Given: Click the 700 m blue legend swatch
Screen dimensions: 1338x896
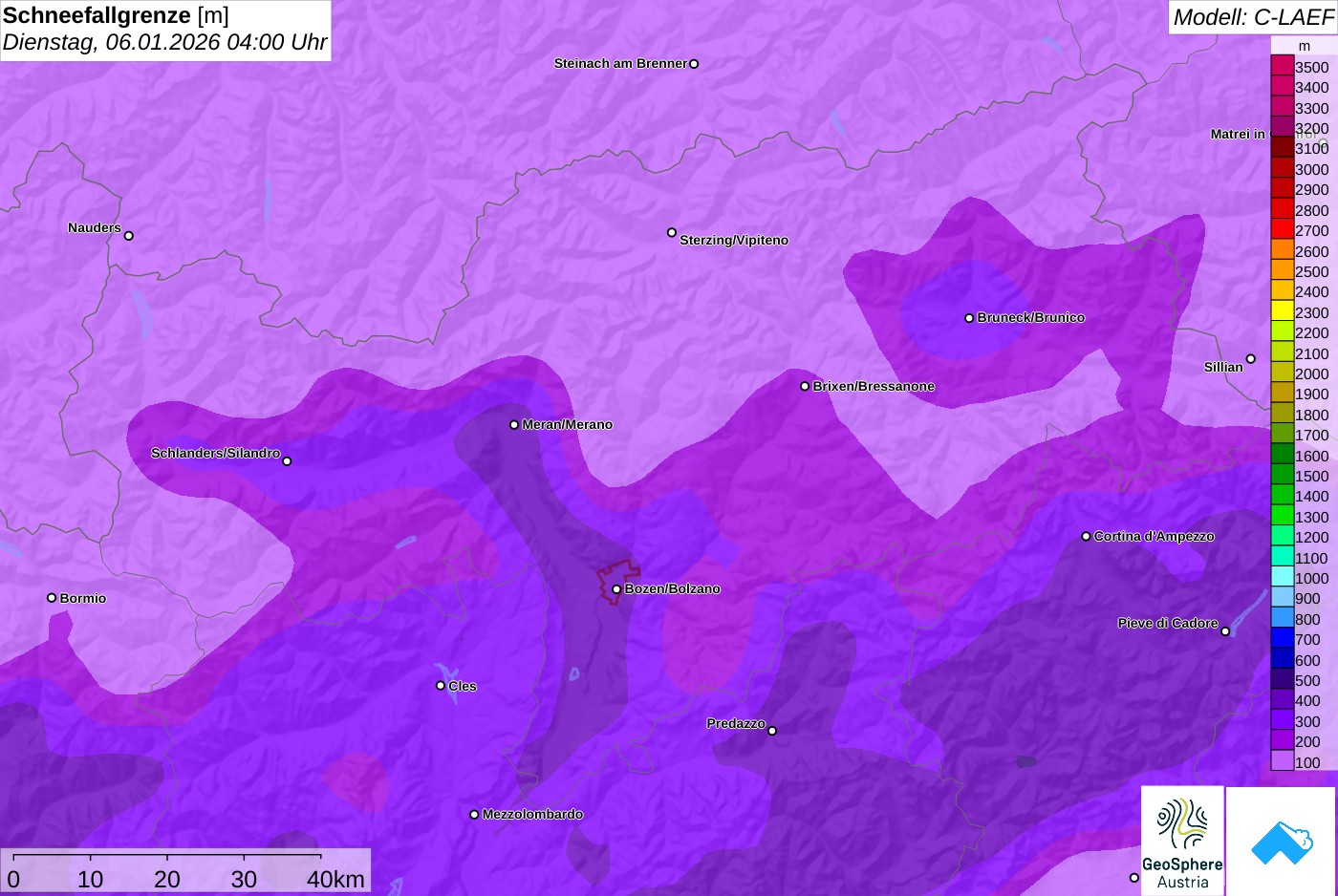Looking at the screenshot, I should [1282, 639].
